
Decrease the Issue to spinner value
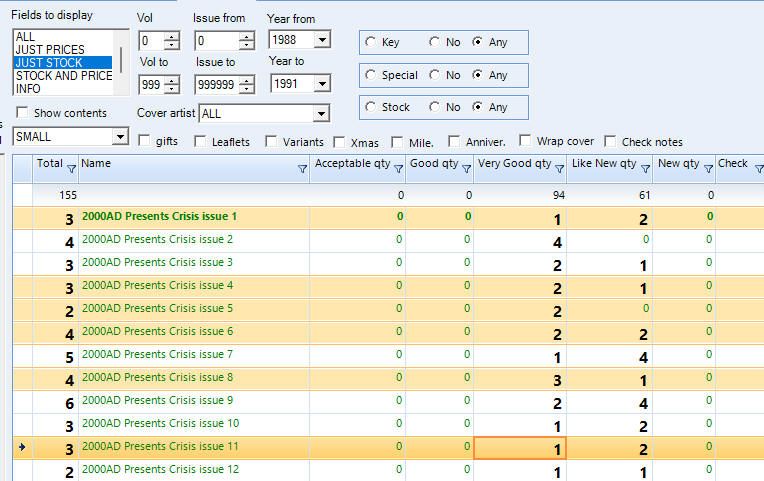pyautogui.click(x=247, y=89)
